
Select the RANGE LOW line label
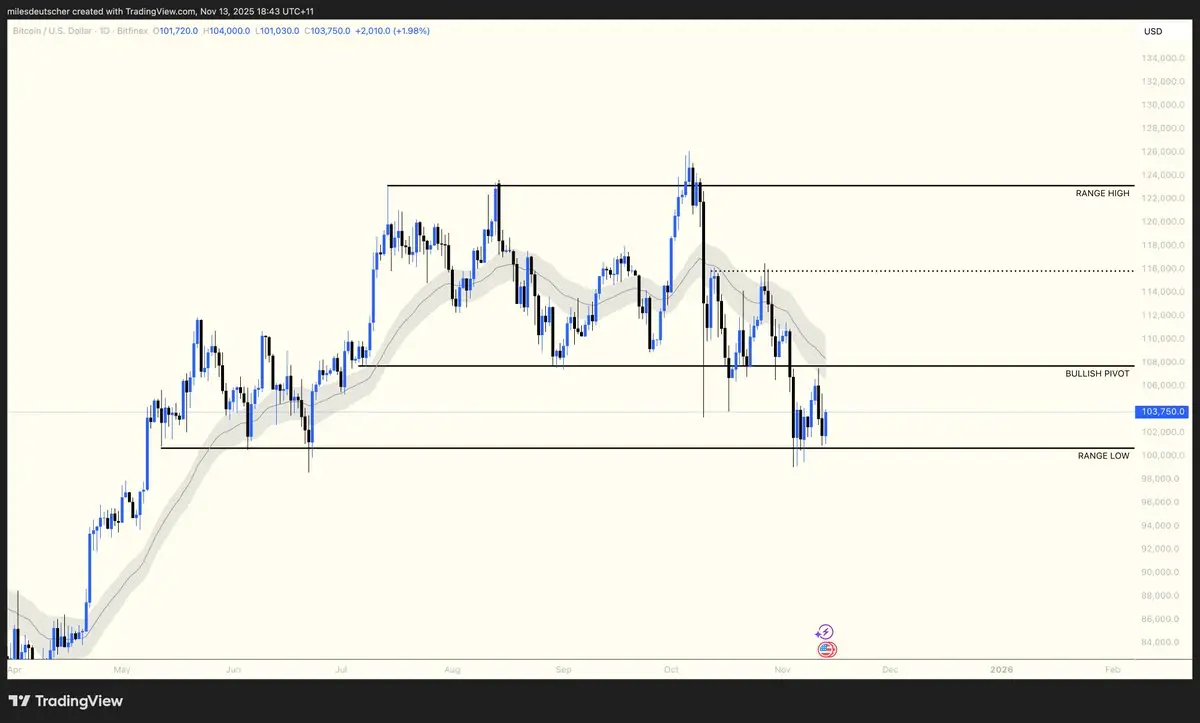click(x=1104, y=455)
